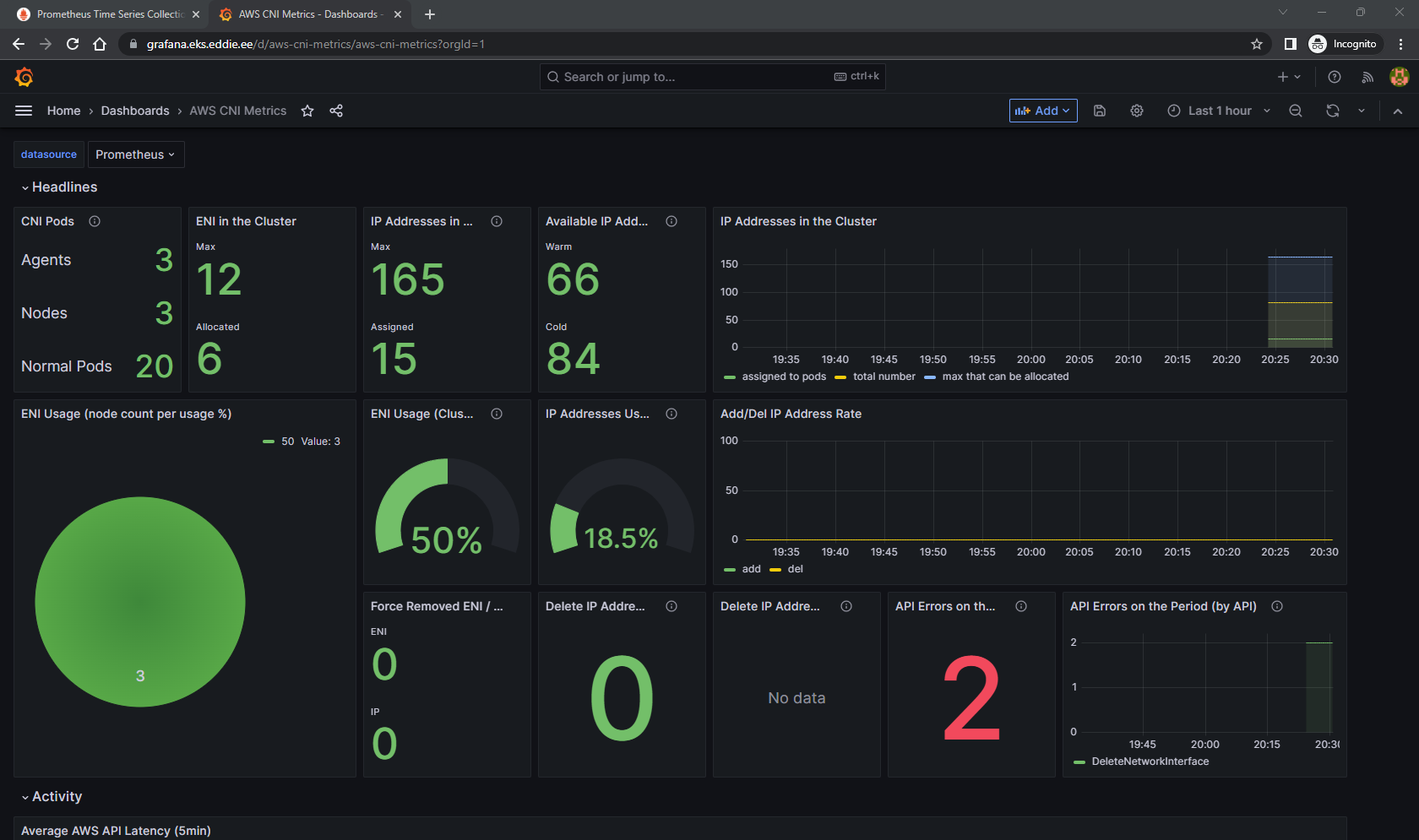Show info for IP Addresses in panel

497,221
